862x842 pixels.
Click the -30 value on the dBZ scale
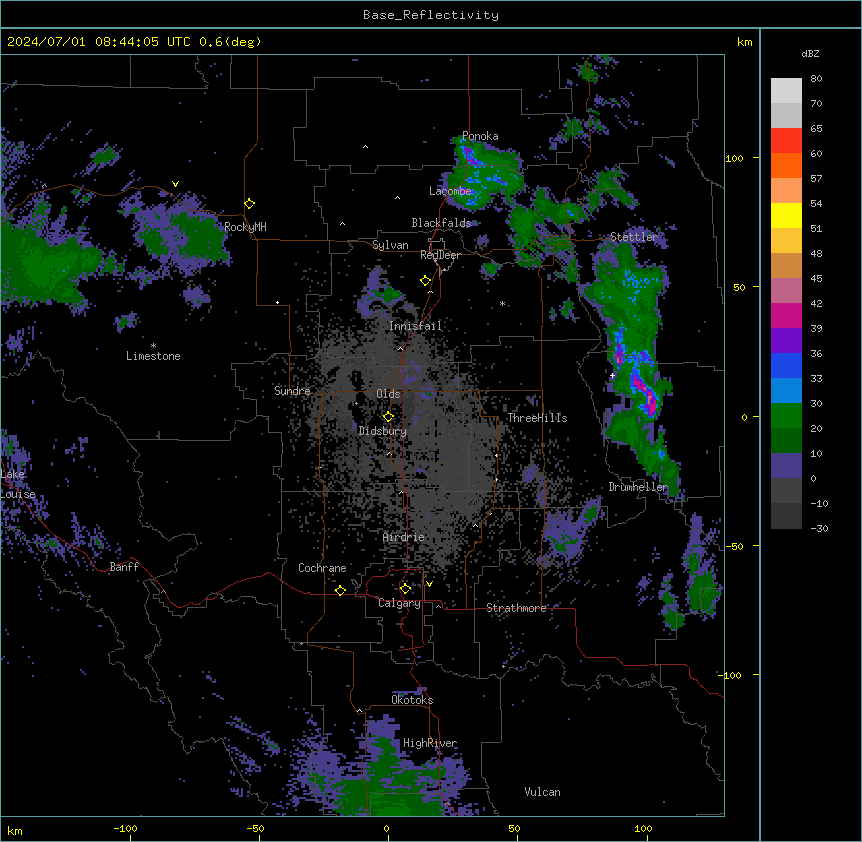819,528
